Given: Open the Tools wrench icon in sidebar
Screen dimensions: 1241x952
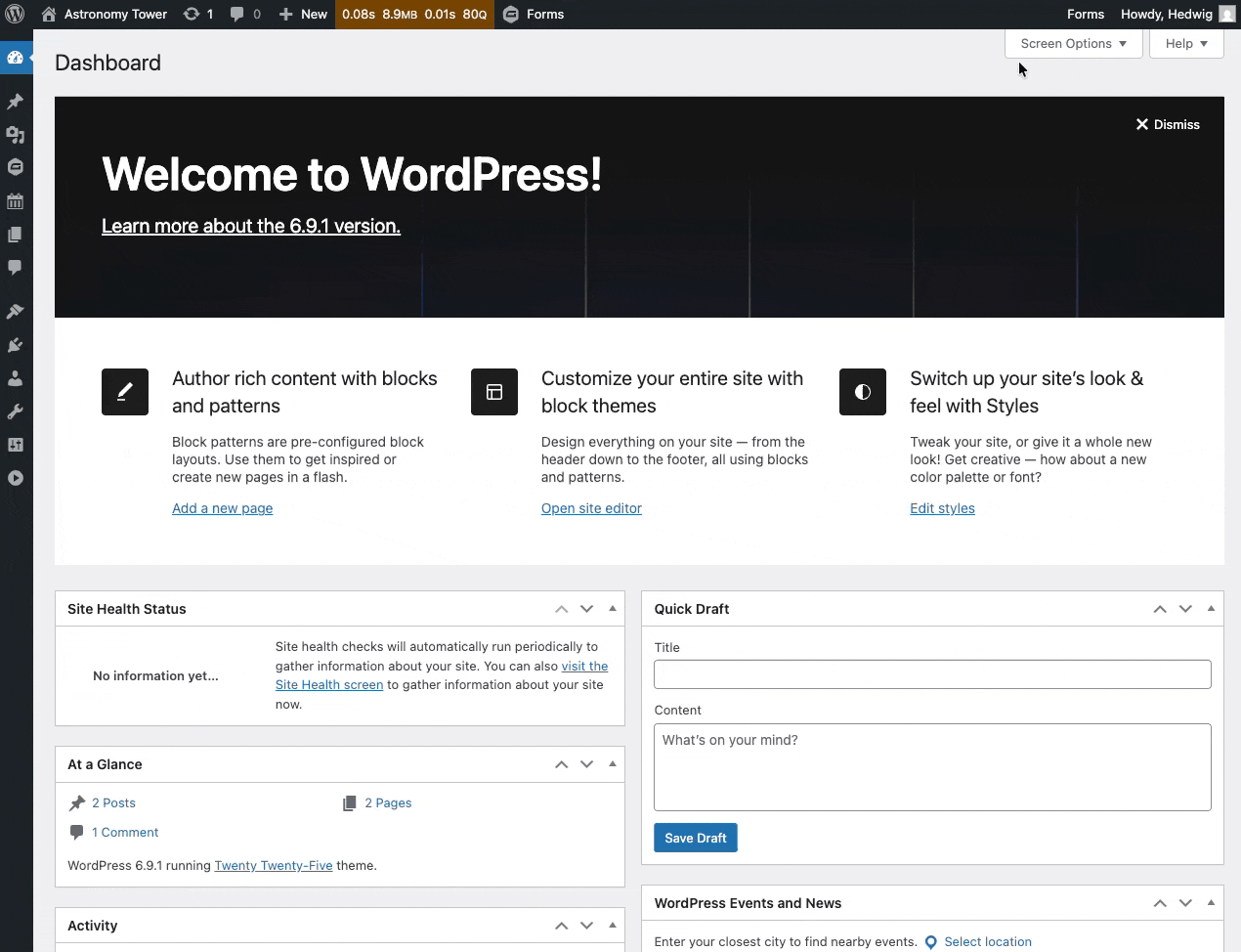Looking at the screenshot, I should [x=15, y=411].
